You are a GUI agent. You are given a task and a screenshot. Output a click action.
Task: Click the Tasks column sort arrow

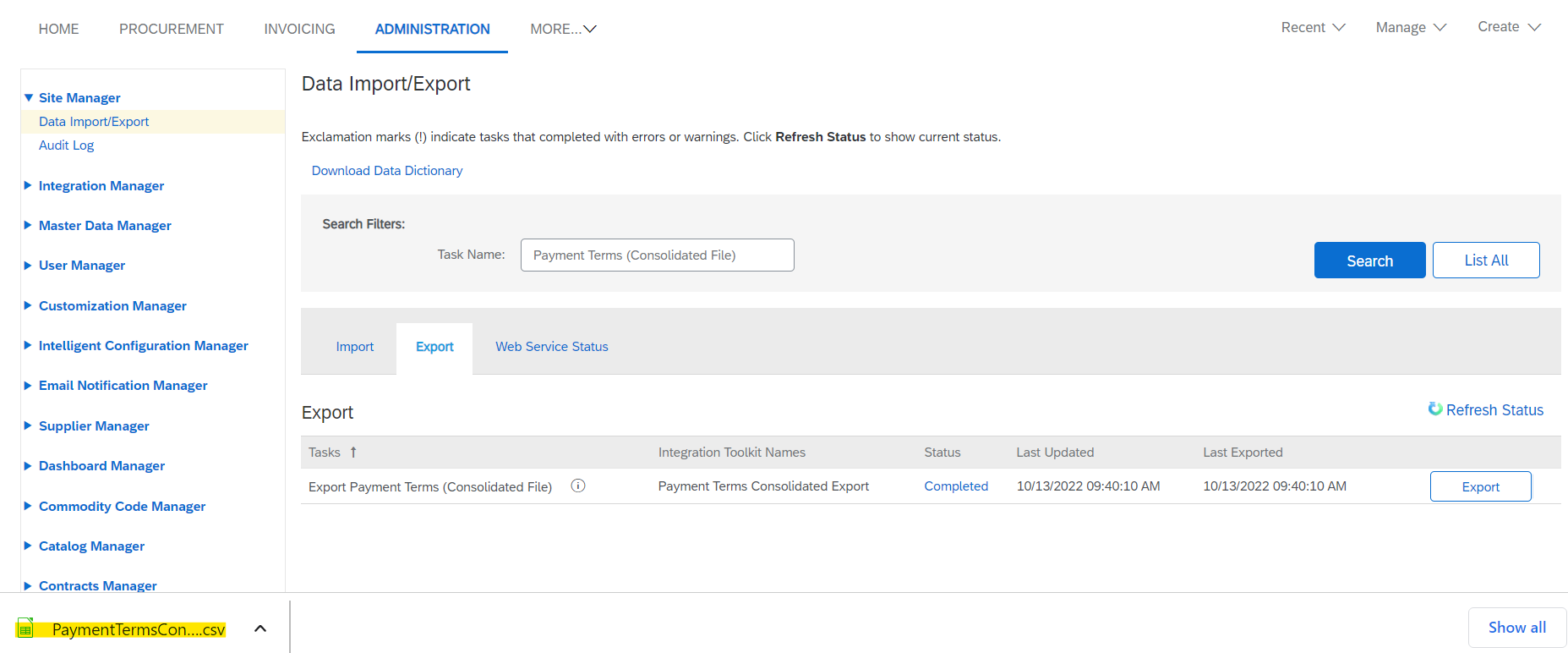click(353, 453)
